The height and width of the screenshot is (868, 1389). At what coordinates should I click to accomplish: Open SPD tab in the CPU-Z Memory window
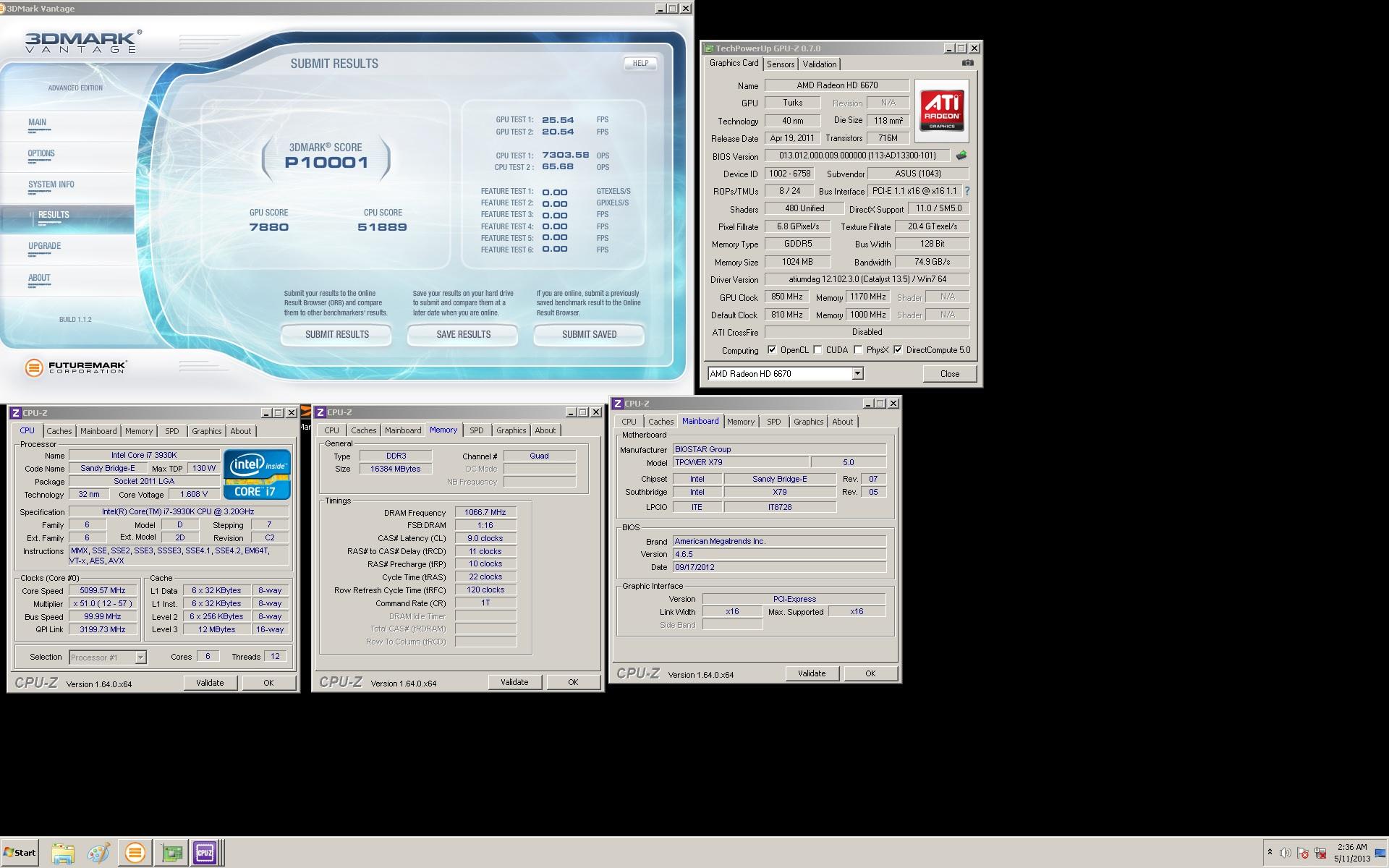[x=476, y=430]
